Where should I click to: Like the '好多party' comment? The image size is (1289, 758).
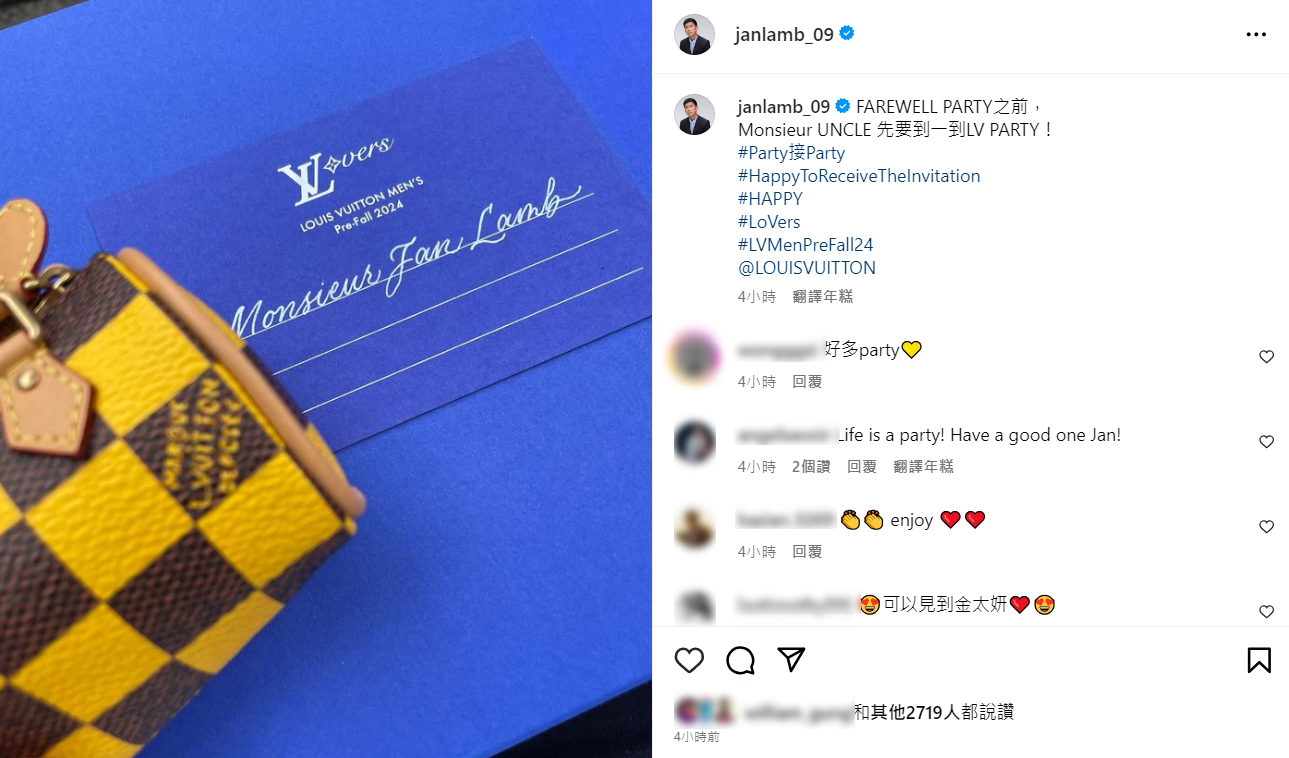[1266, 357]
